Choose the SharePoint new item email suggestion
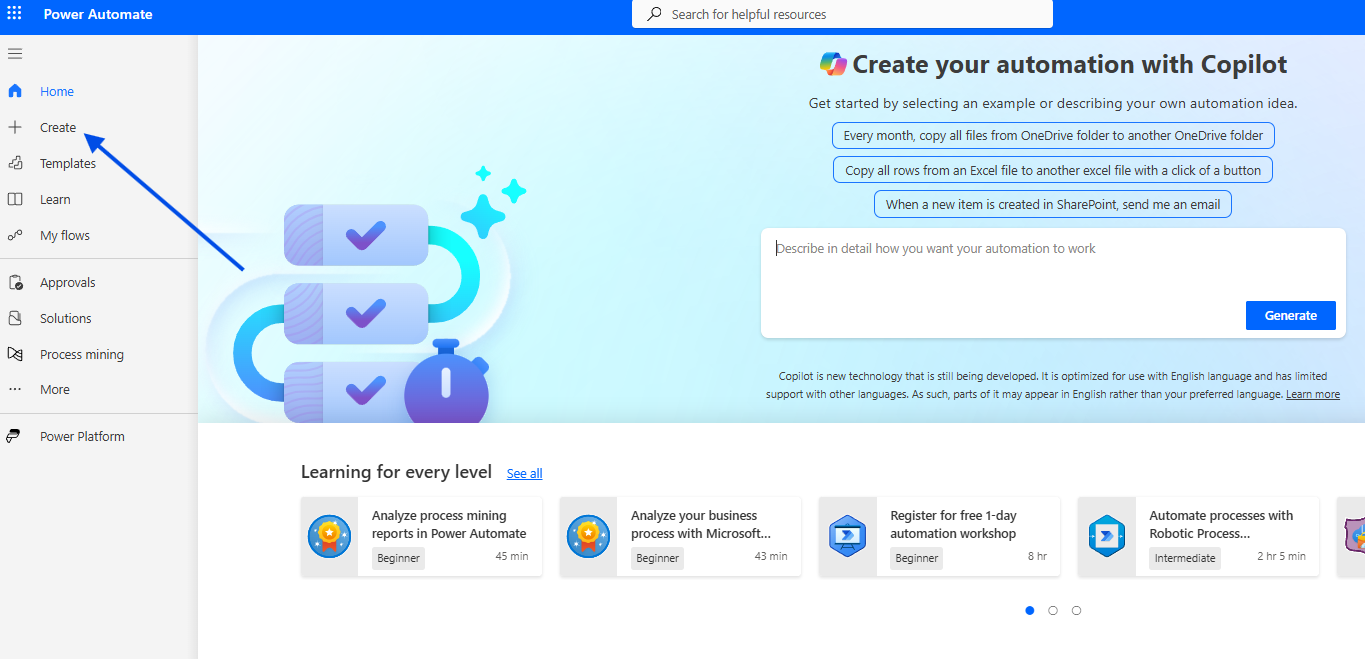The image size is (1365, 659). click(1053, 204)
